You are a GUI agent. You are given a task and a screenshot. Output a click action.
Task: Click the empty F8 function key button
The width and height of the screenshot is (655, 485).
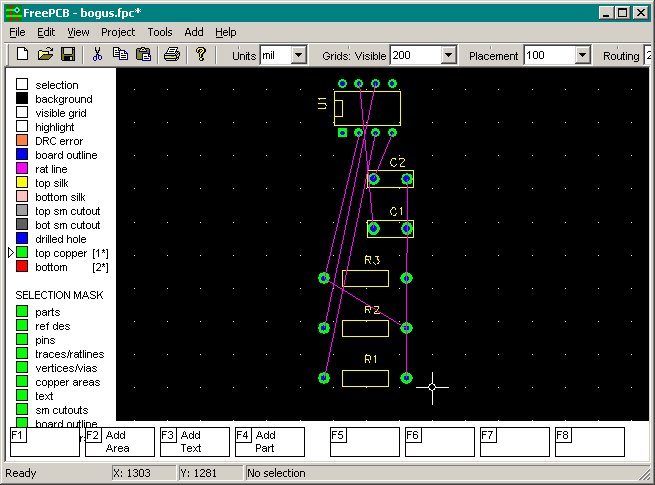pyautogui.click(x=590, y=442)
